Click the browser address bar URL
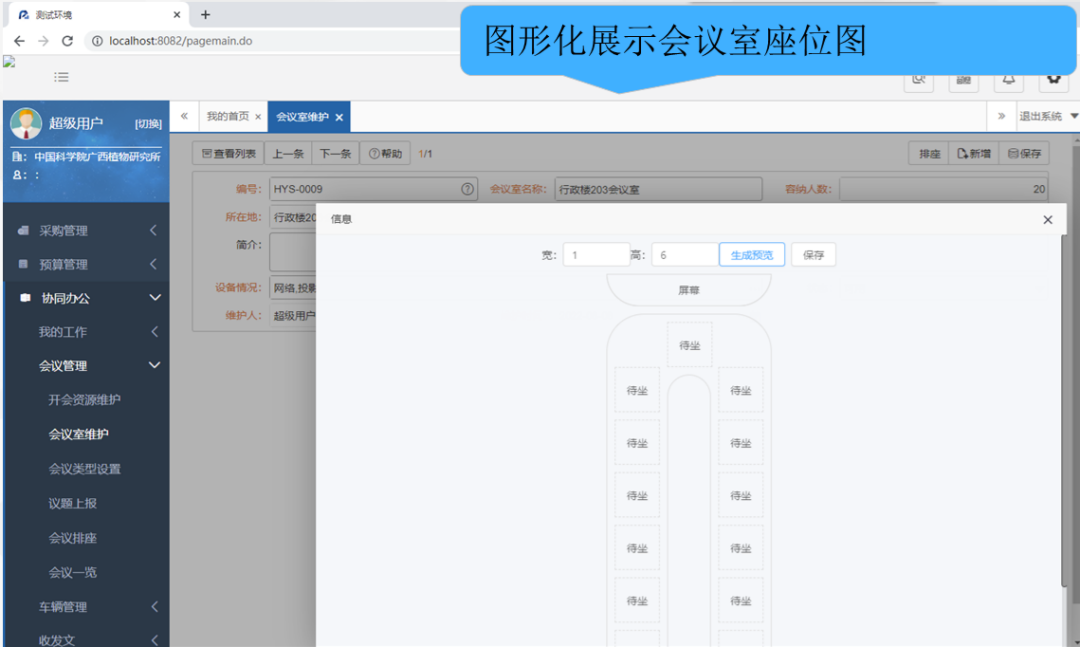This screenshot has height=647, width=1080. (x=180, y=41)
